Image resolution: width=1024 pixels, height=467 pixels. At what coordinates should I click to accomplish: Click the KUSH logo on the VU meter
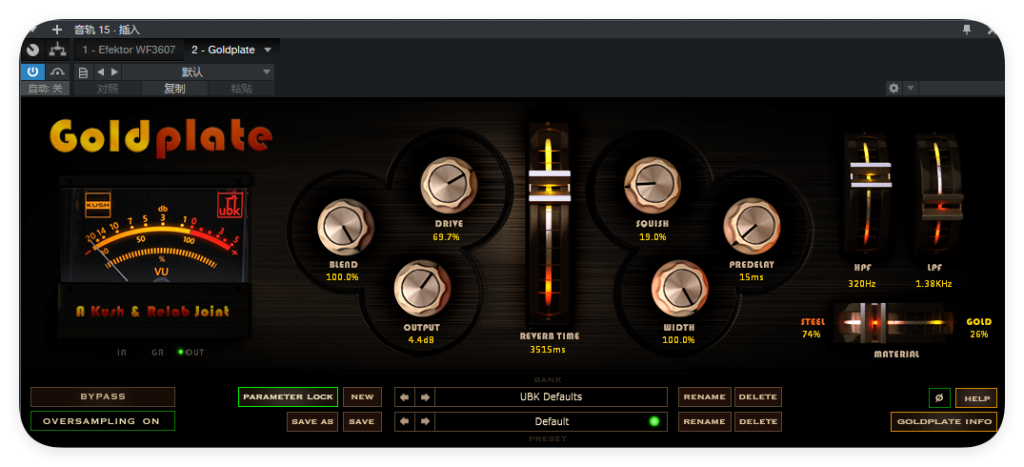click(x=98, y=204)
